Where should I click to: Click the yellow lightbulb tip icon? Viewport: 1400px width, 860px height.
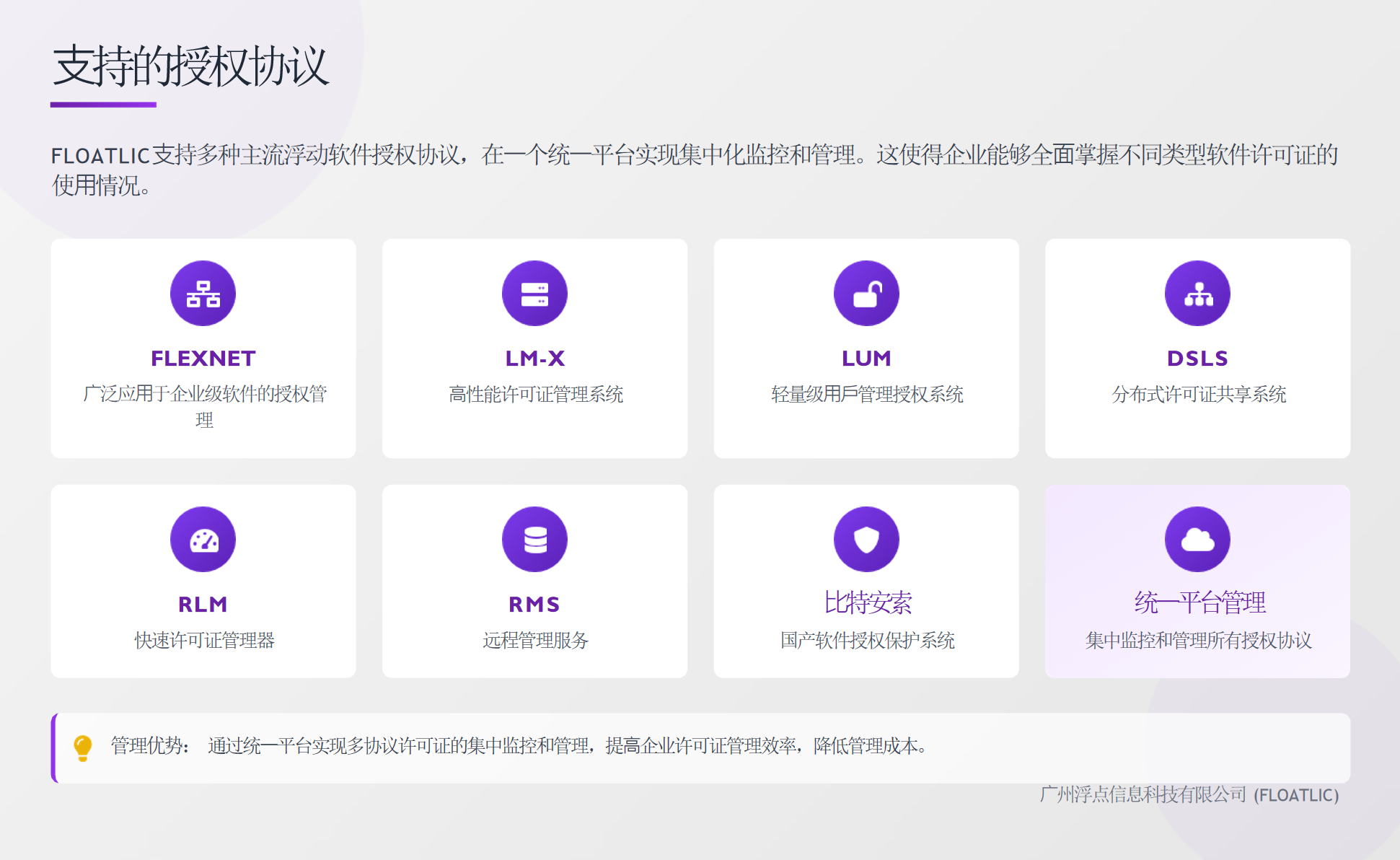click(x=83, y=748)
